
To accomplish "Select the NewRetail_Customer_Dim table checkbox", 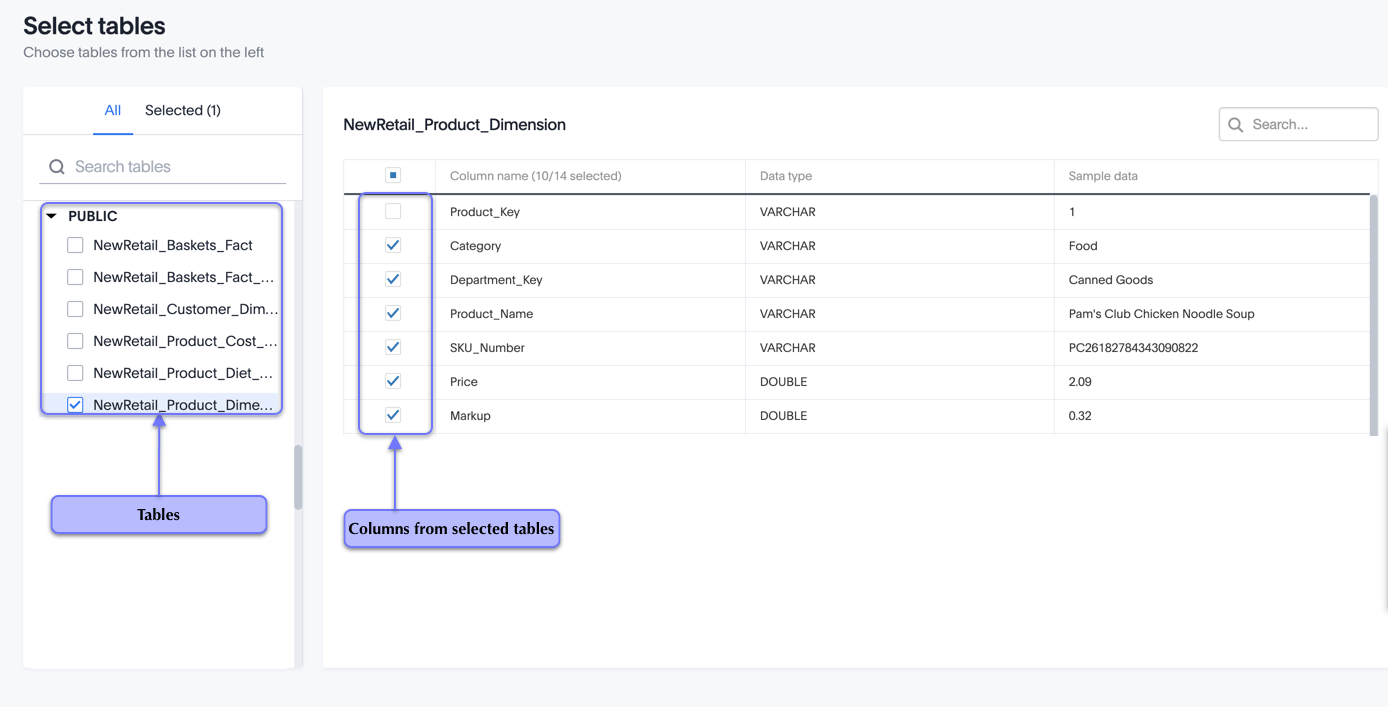I will click(x=74, y=308).
